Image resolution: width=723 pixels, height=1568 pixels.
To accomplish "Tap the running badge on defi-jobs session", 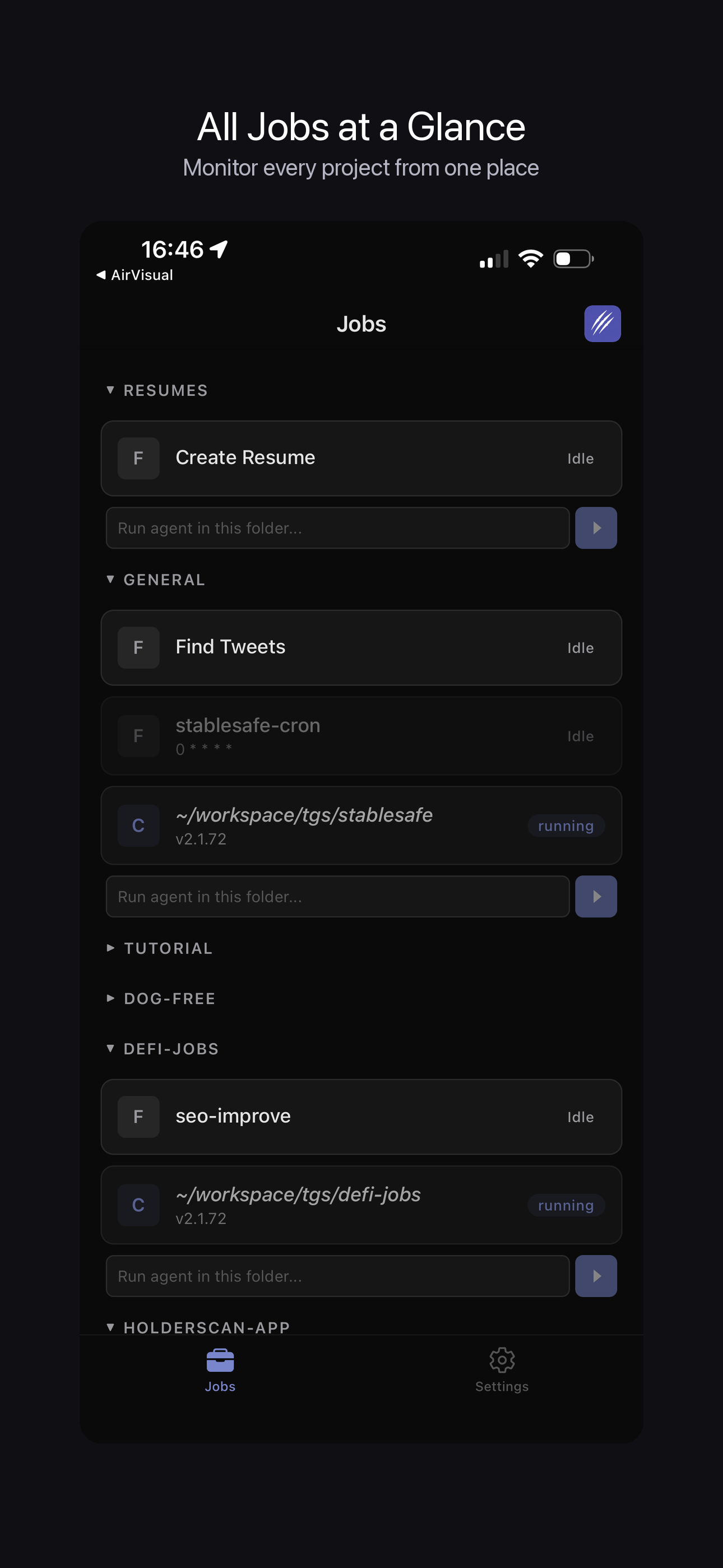I will [566, 1205].
